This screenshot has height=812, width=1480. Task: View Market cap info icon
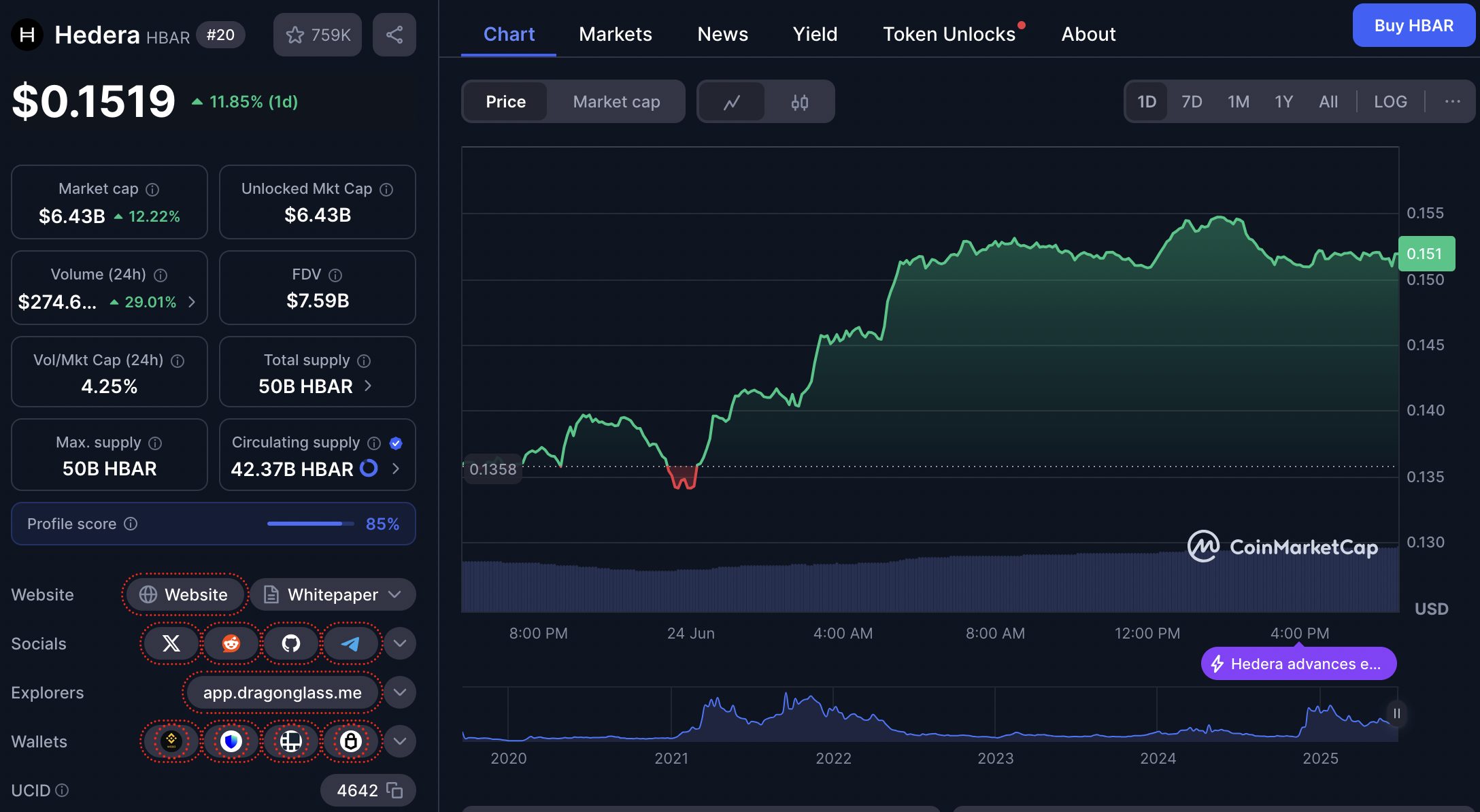tap(152, 190)
